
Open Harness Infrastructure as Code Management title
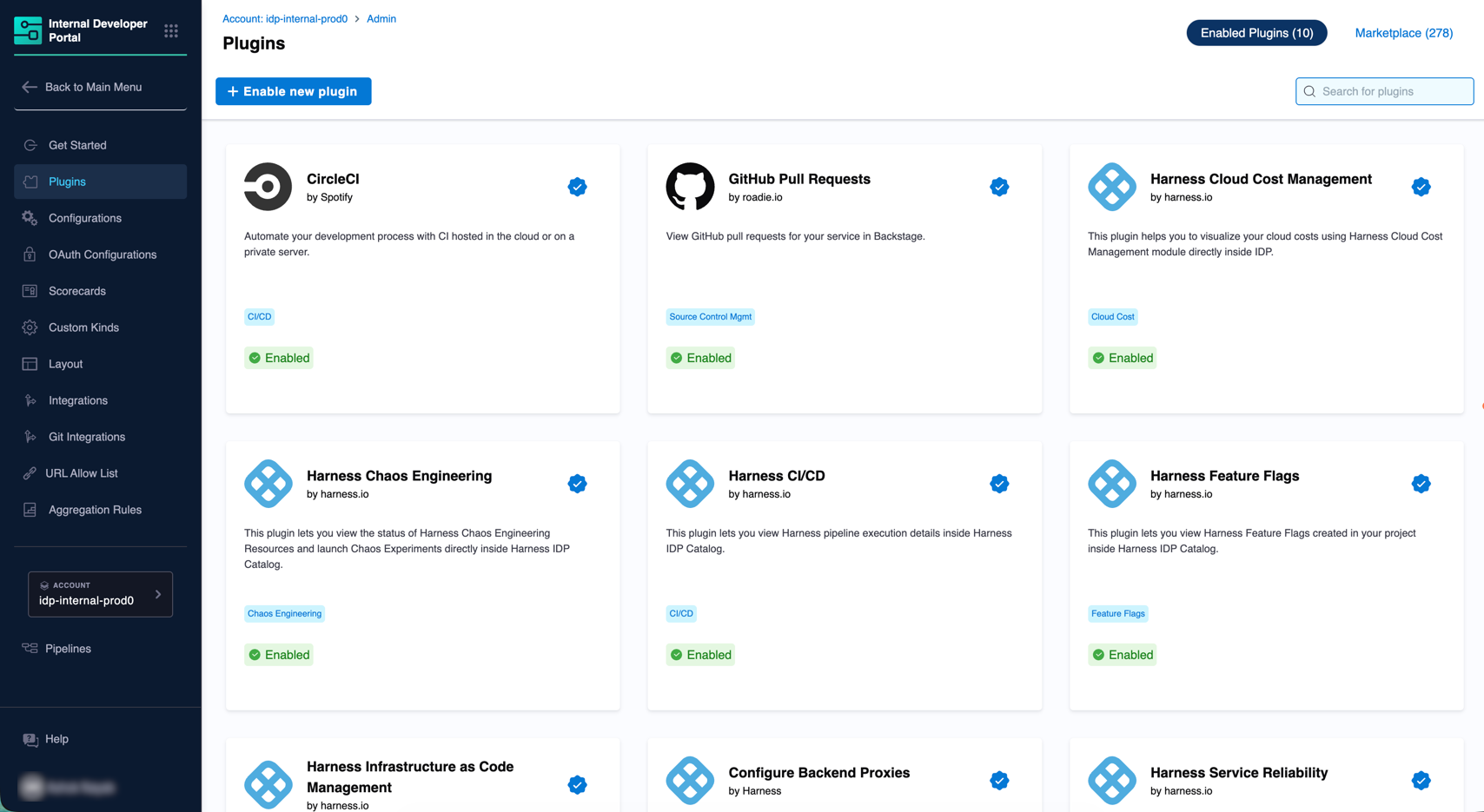[x=410, y=777]
